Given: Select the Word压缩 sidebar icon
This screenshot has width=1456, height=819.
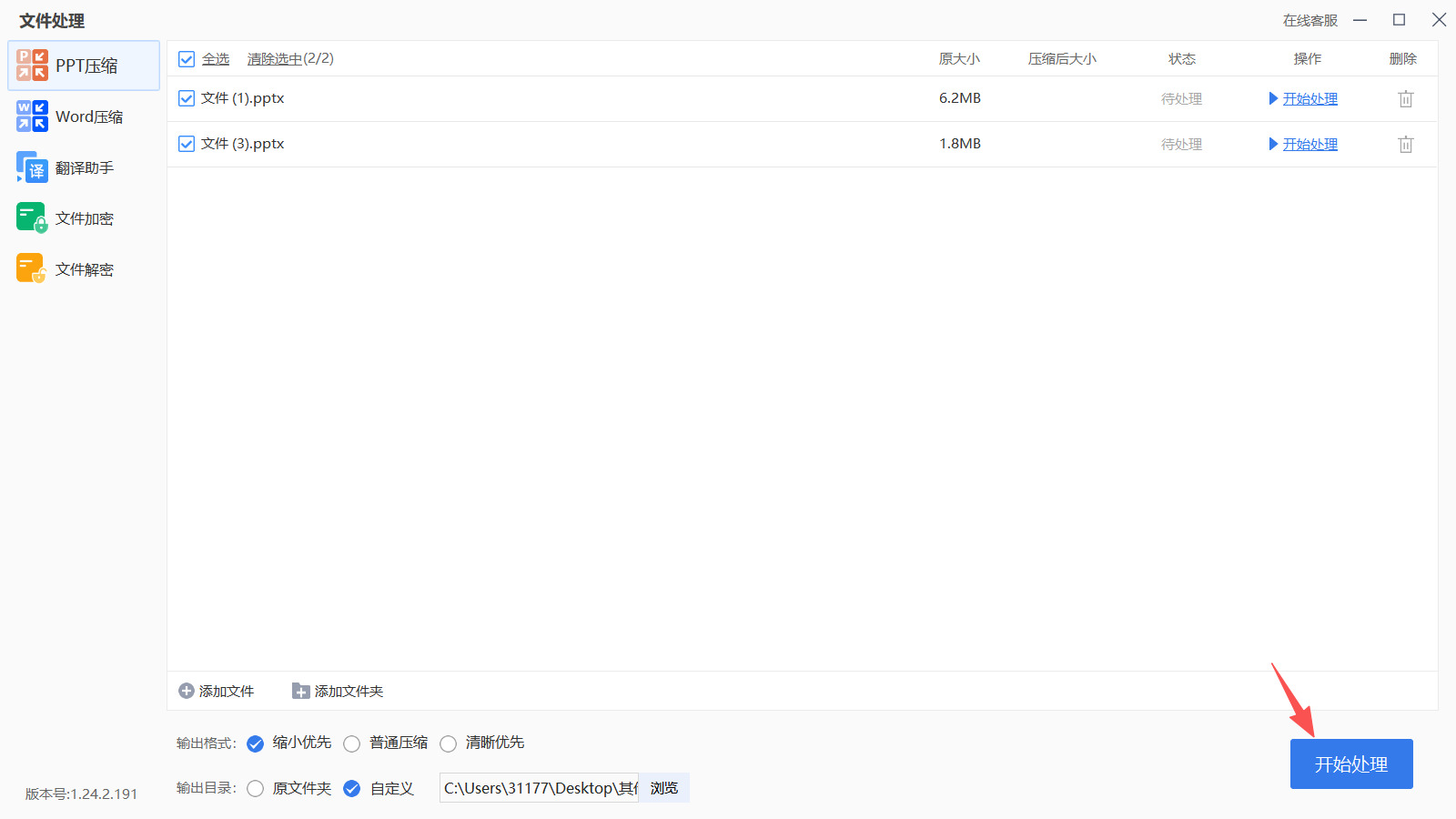Looking at the screenshot, I should tap(32, 116).
